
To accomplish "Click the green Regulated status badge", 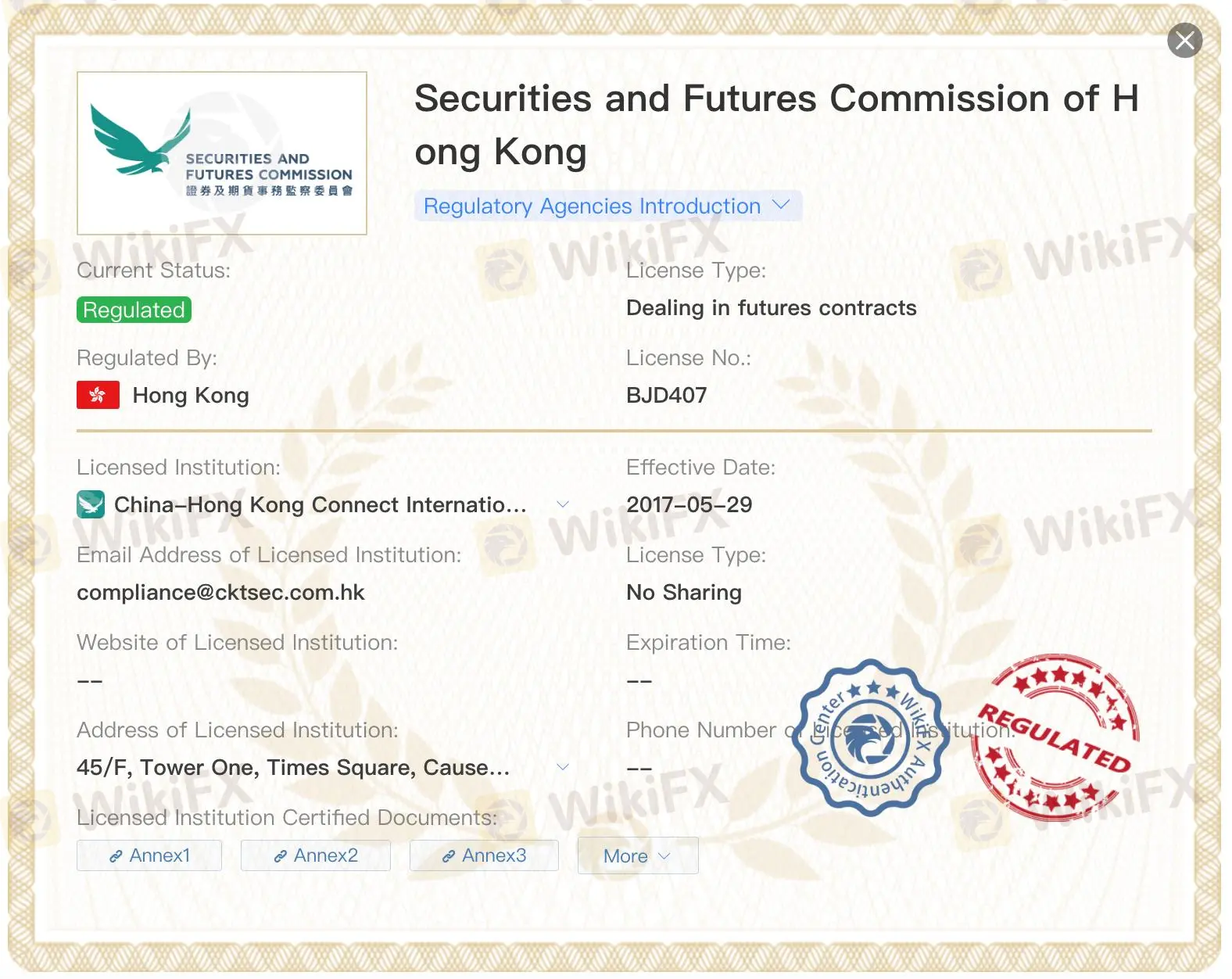I will (x=134, y=310).
